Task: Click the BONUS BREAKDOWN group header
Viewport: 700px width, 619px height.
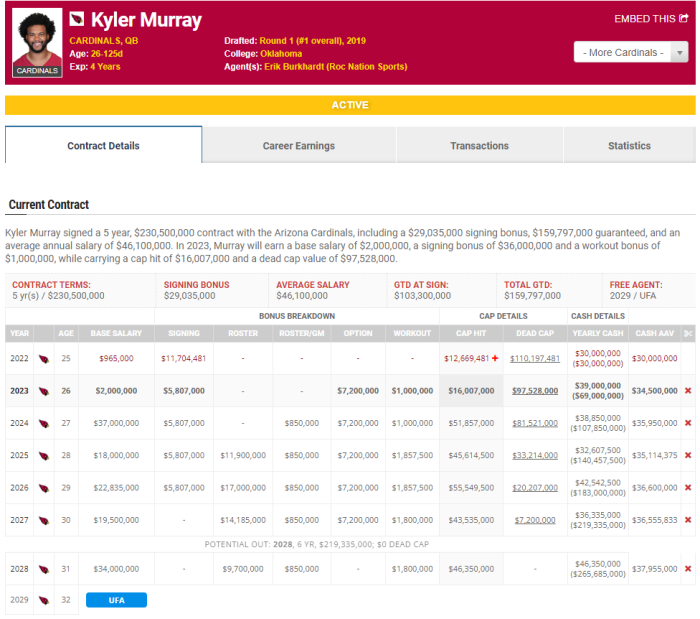Action: point(297,316)
